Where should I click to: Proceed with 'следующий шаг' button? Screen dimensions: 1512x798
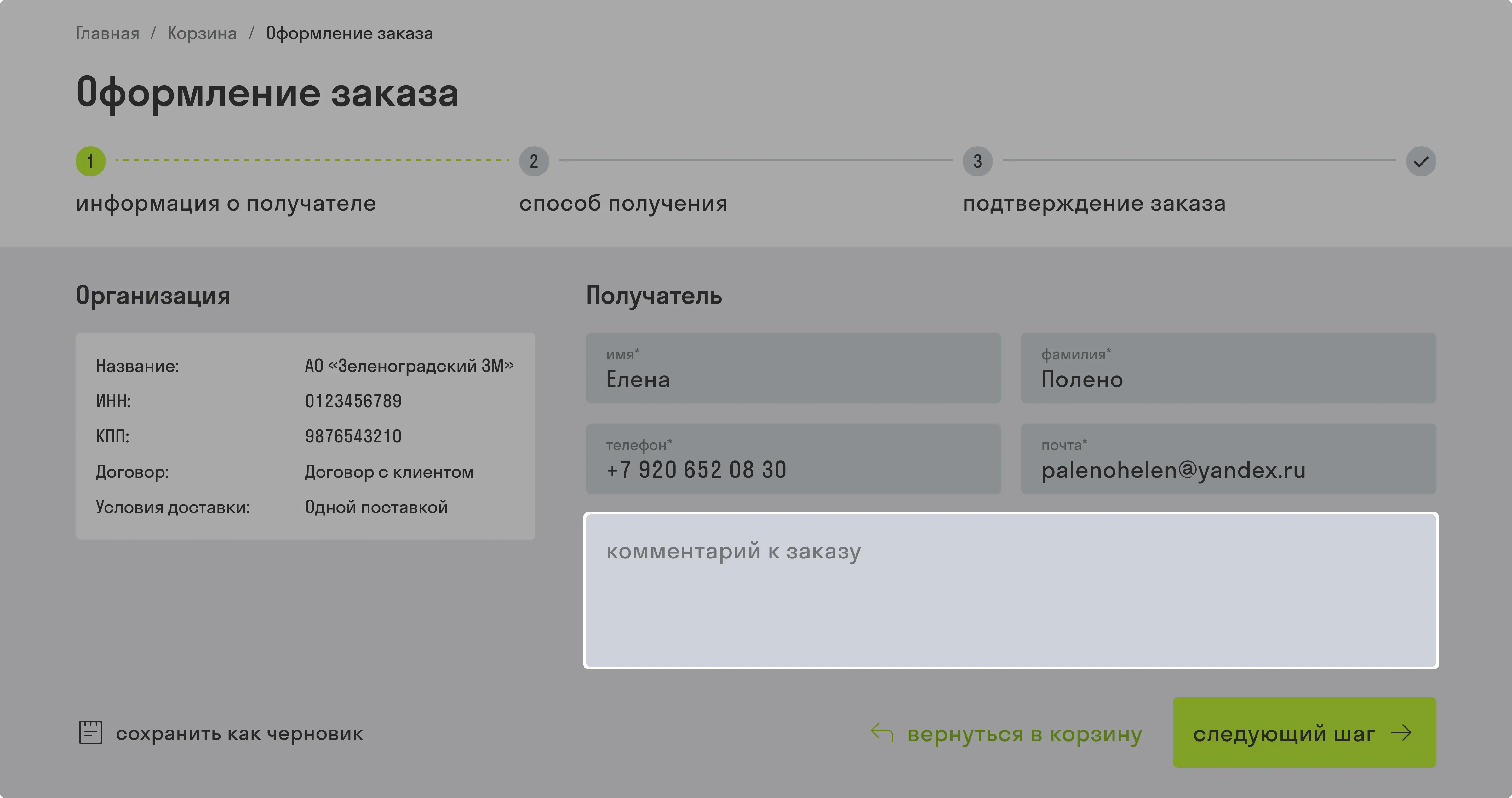[x=1304, y=732]
